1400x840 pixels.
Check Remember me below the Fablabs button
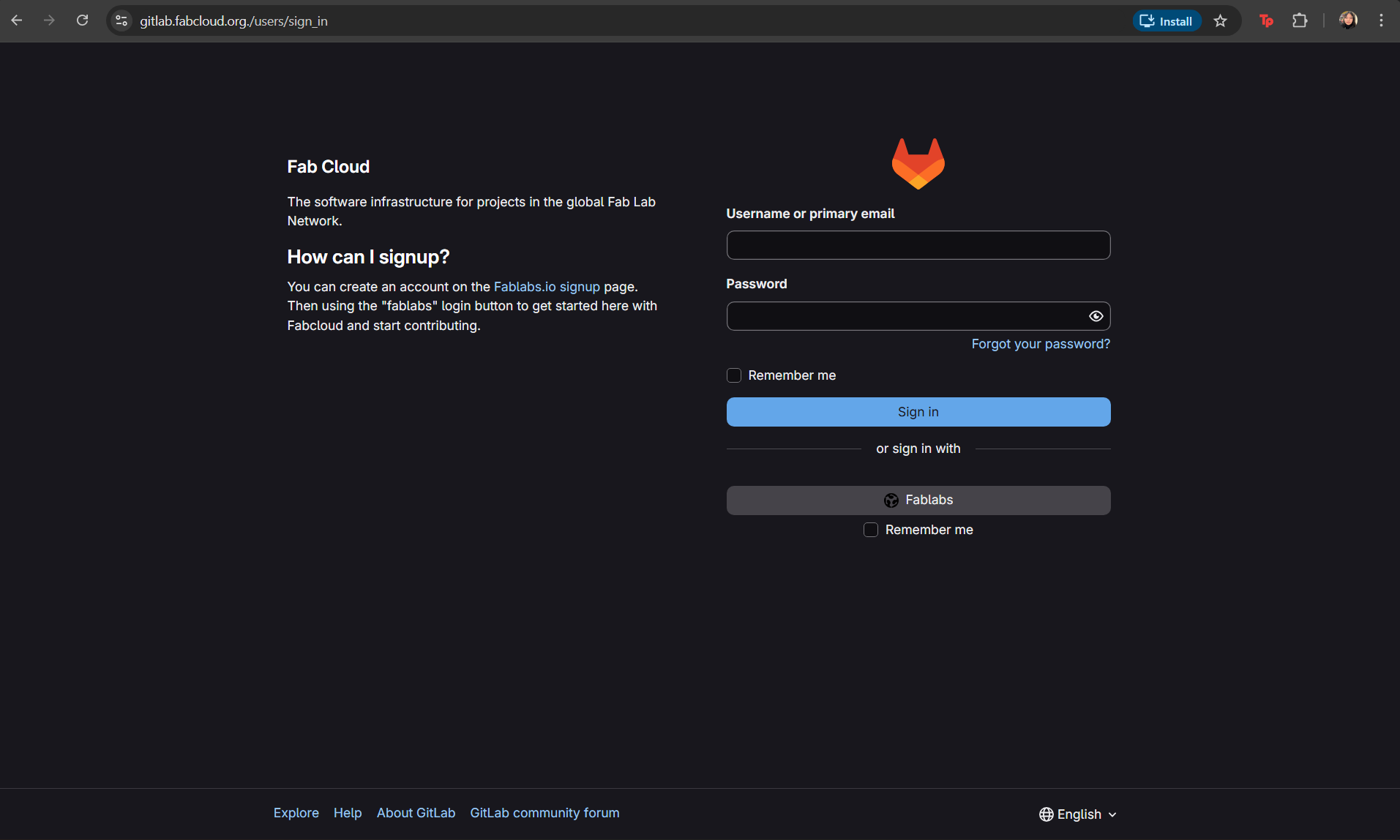[x=871, y=529]
